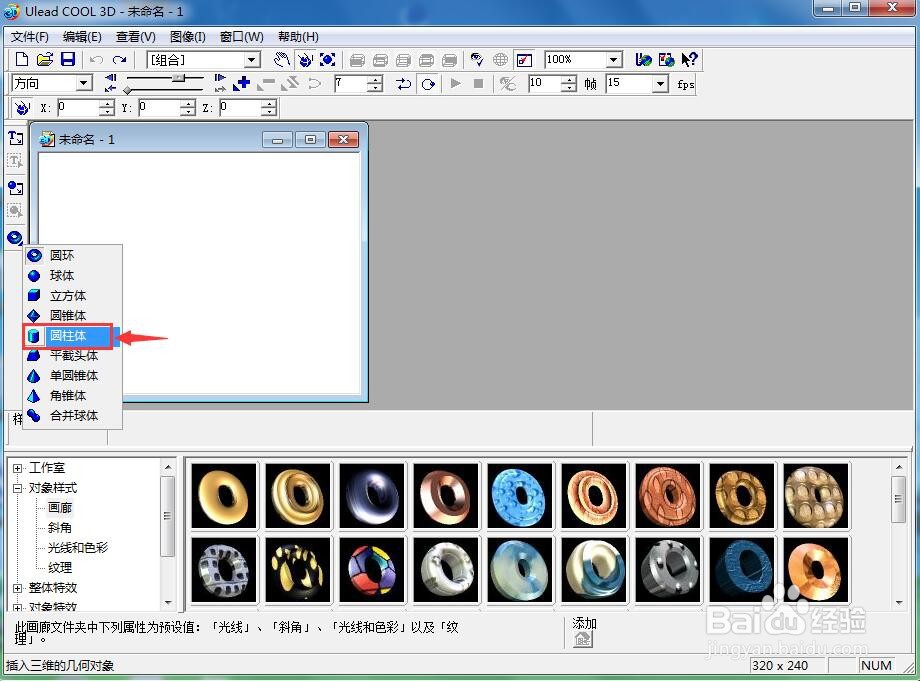
Task: Choose 单圆锥体 from the shape menu
Action: click(x=73, y=375)
